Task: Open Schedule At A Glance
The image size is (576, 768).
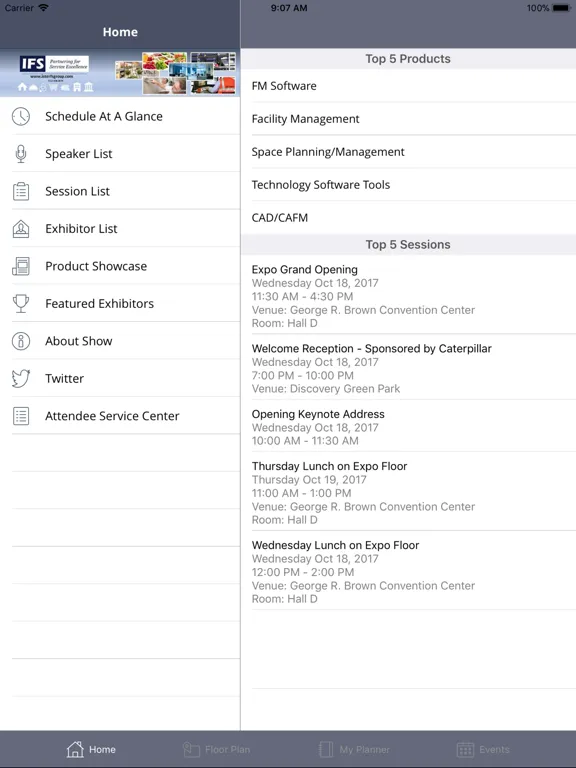Action: tap(120, 117)
